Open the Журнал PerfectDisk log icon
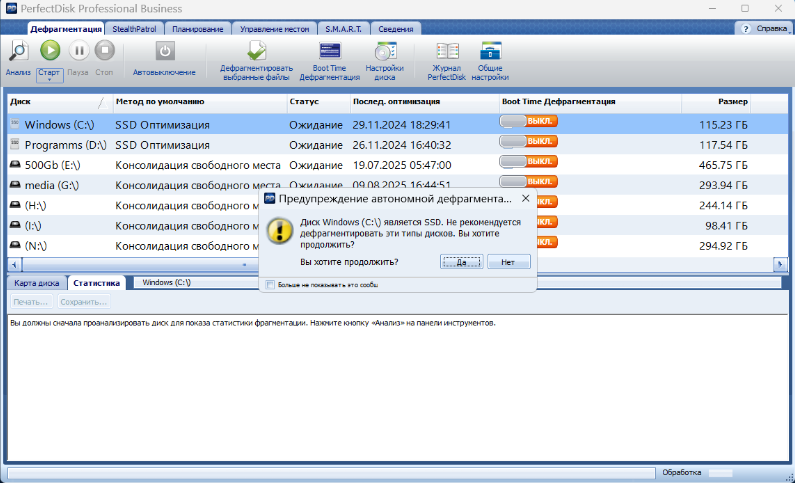Image resolution: width=795 pixels, height=483 pixels. click(447, 51)
